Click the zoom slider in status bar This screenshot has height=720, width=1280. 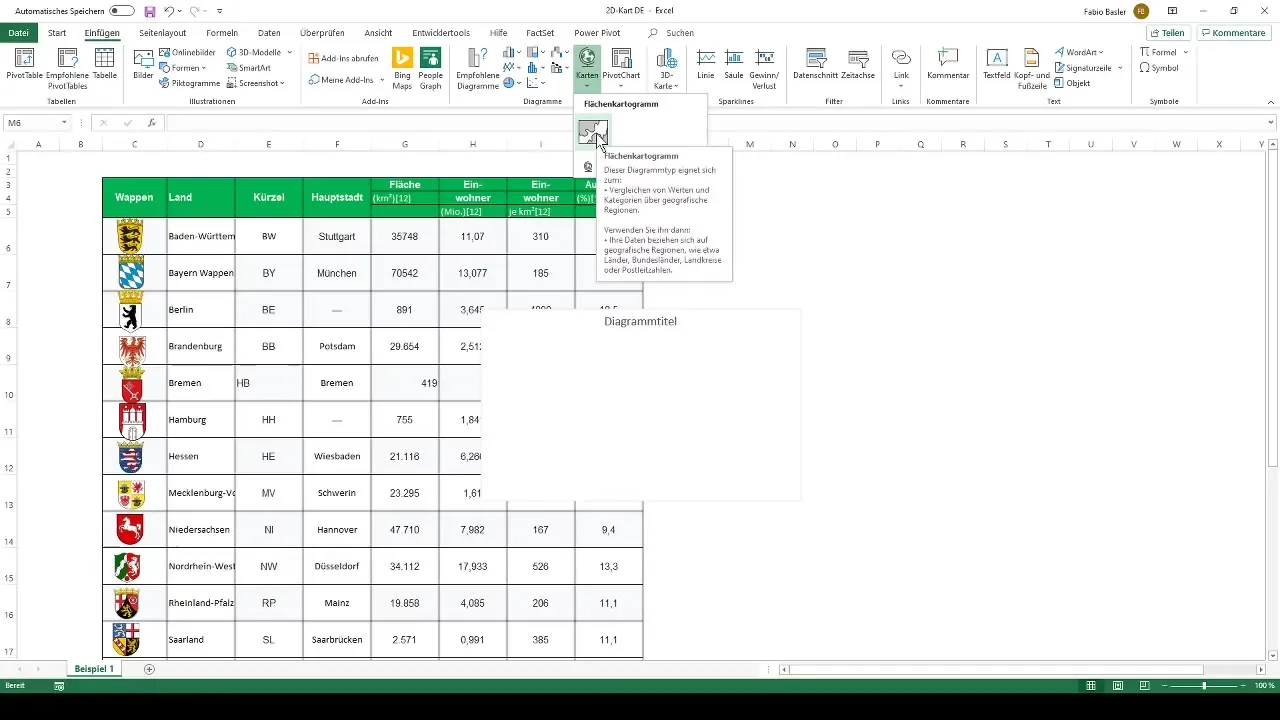1204,686
